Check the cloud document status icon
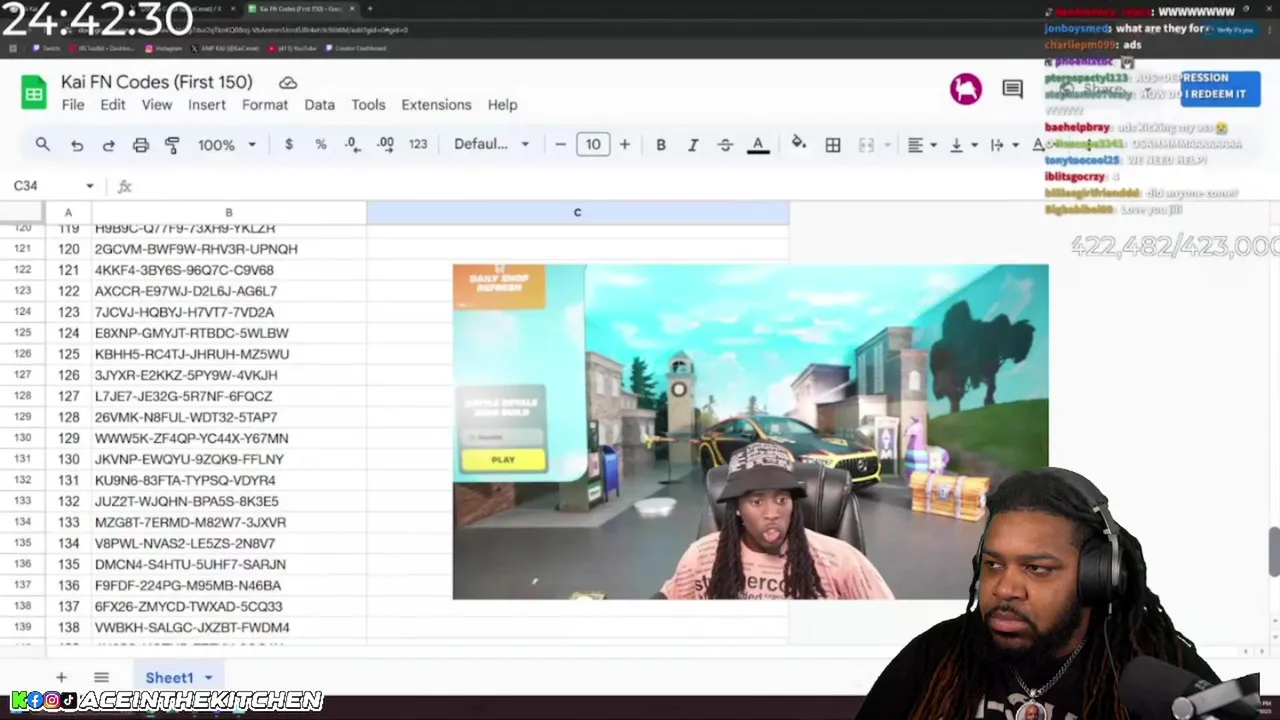Image resolution: width=1280 pixels, height=720 pixels. tap(288, 83)
